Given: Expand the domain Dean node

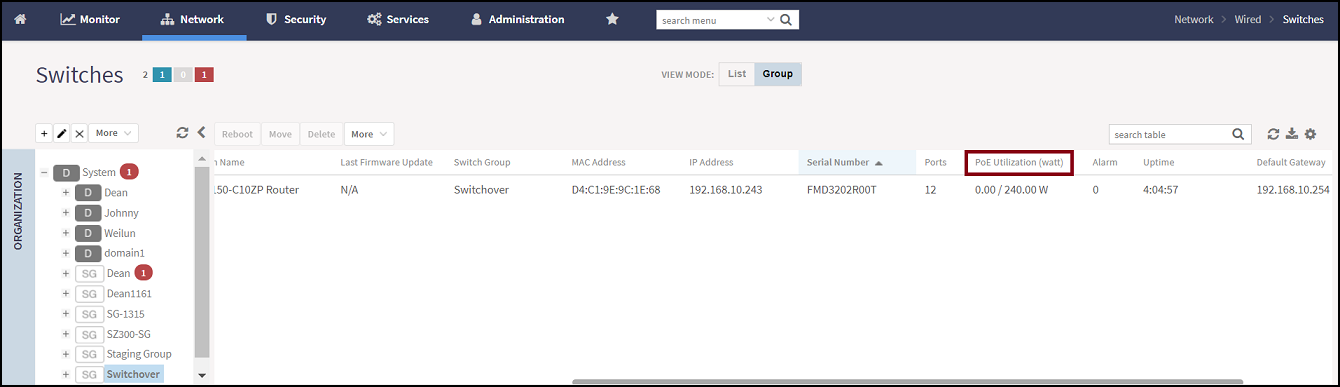Looking at the screenshot, I should click(66, 192).
